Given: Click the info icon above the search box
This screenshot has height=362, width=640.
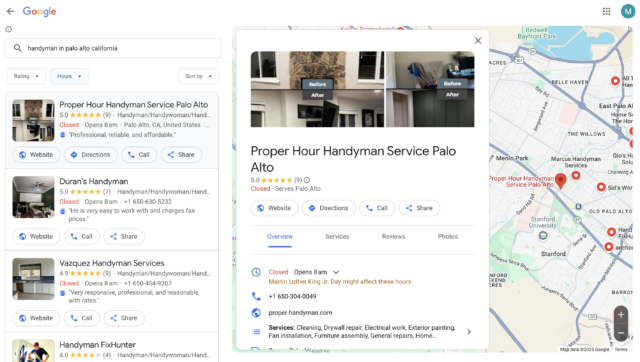Looking at the screenshot, I should coord(9,29).
